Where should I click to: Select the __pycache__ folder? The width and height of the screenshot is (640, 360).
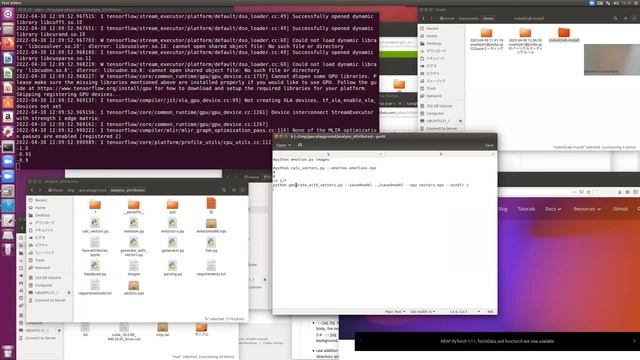click(133, 204)
